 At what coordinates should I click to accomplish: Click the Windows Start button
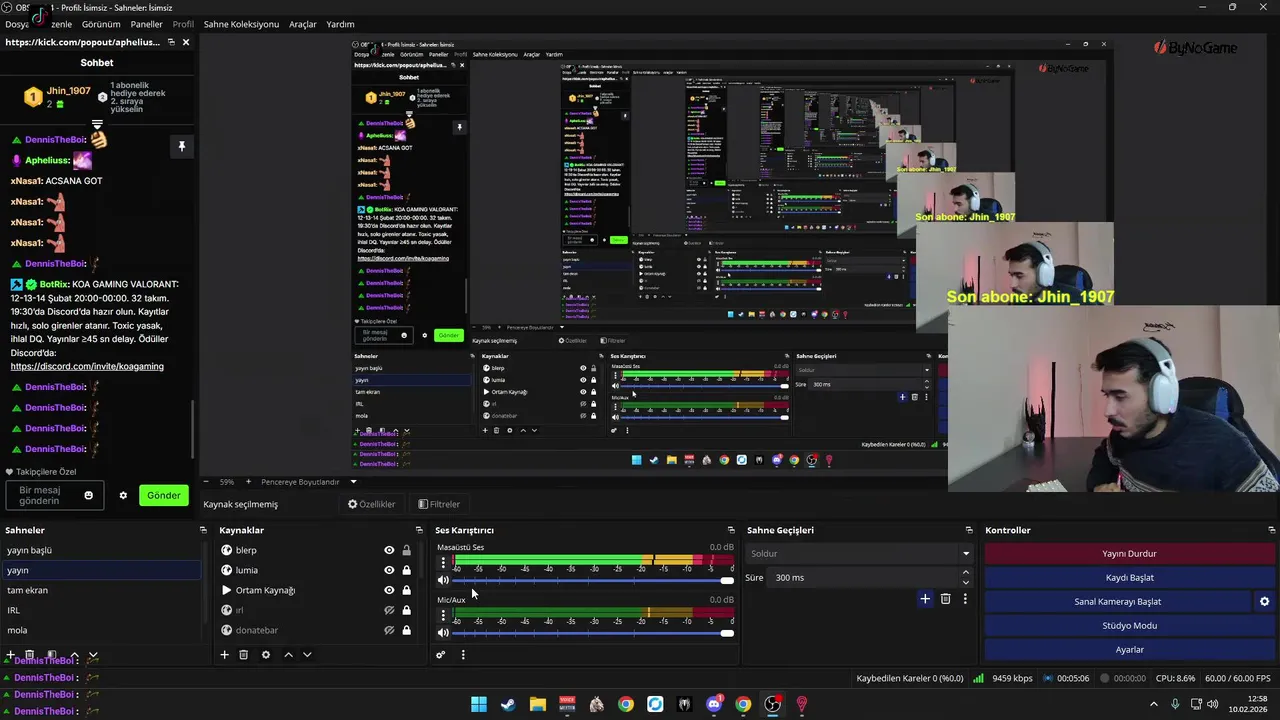(x=479, y=704)
